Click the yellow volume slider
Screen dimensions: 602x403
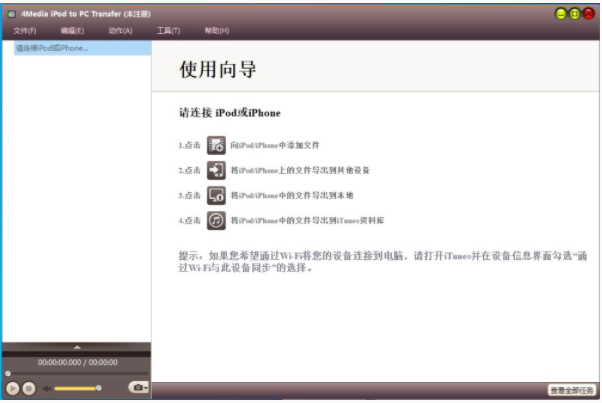[77, 388]
